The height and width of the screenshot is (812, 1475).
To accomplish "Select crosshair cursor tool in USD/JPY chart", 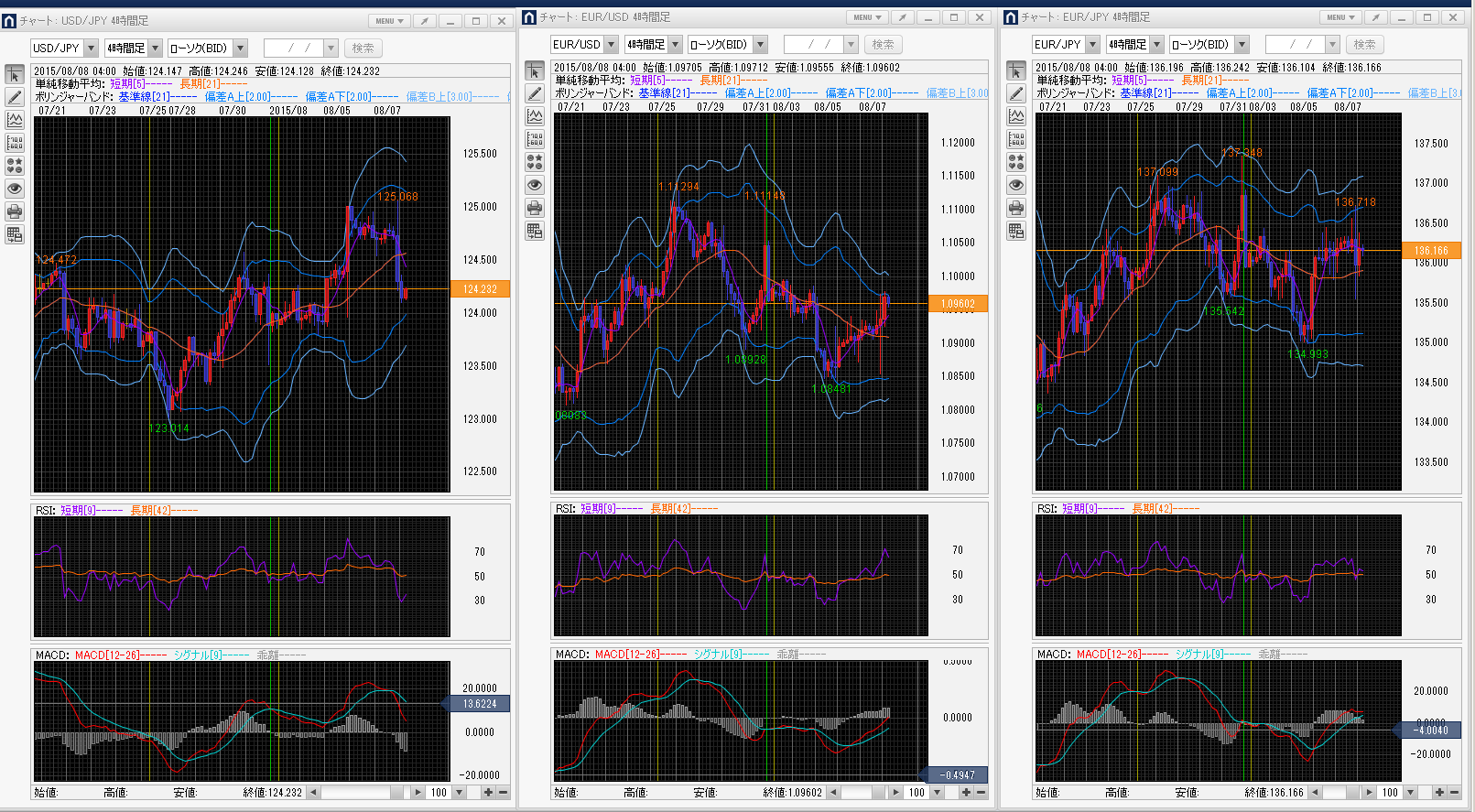I will 15,75.
